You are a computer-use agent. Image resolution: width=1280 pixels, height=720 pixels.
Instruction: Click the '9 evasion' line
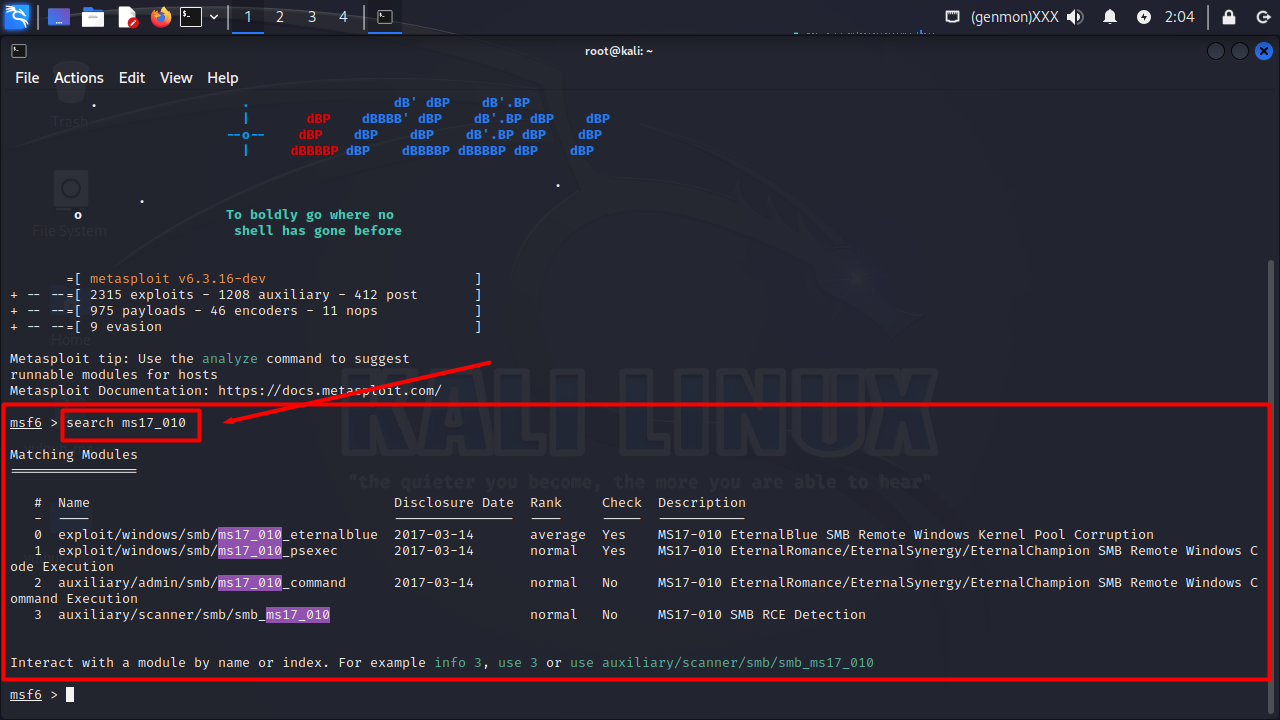tap(126, 327)
